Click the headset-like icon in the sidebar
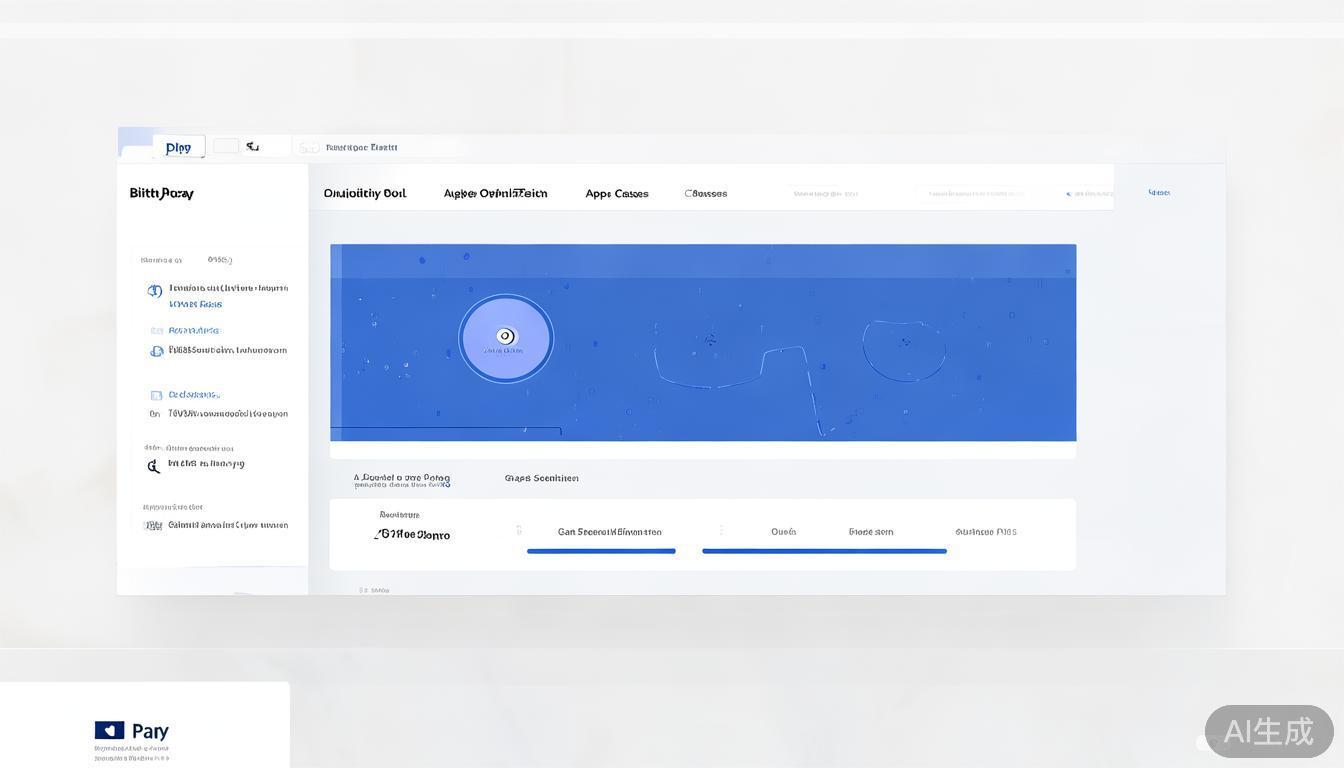This screenshot has width=1344, height=768. (x=156, y=351)
